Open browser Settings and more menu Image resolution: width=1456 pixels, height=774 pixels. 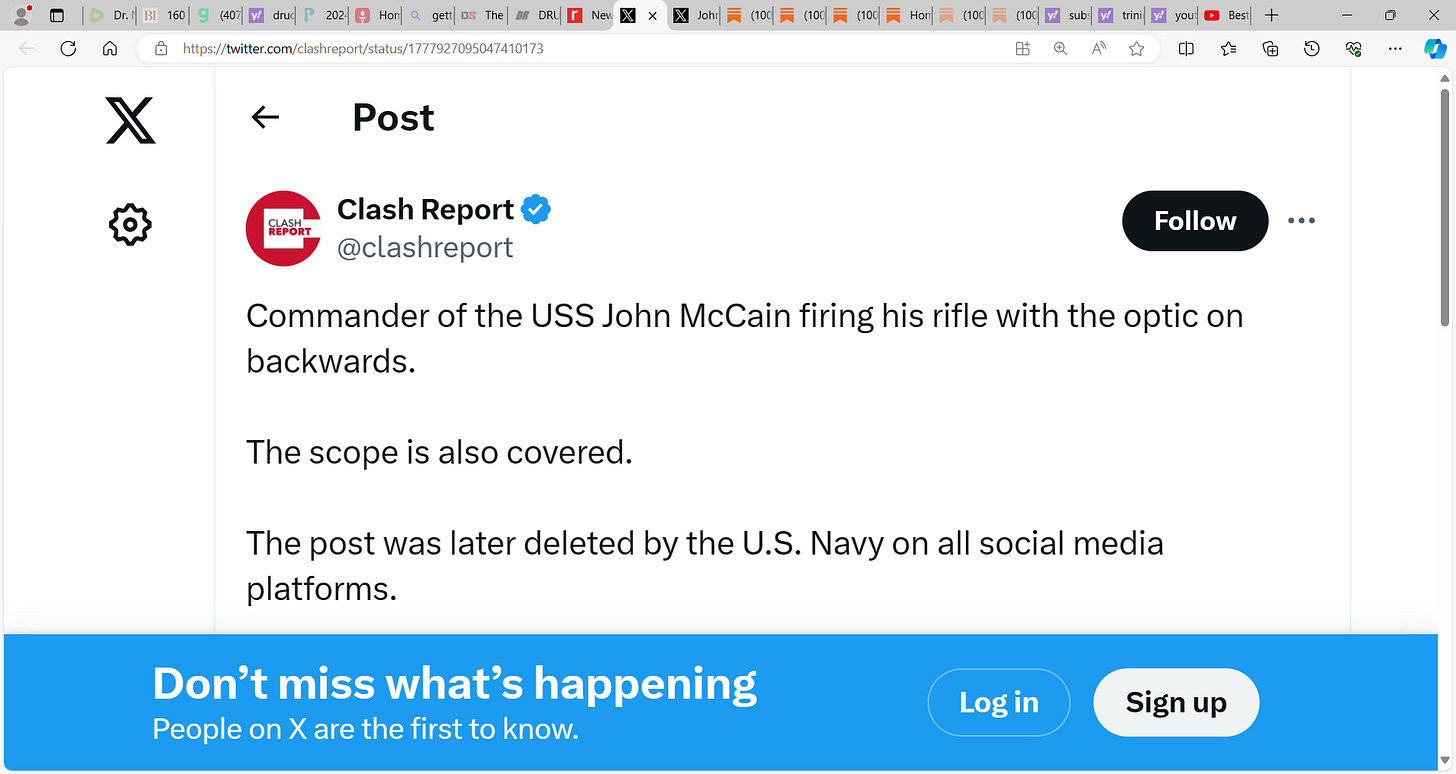(x=1395, y=48)
